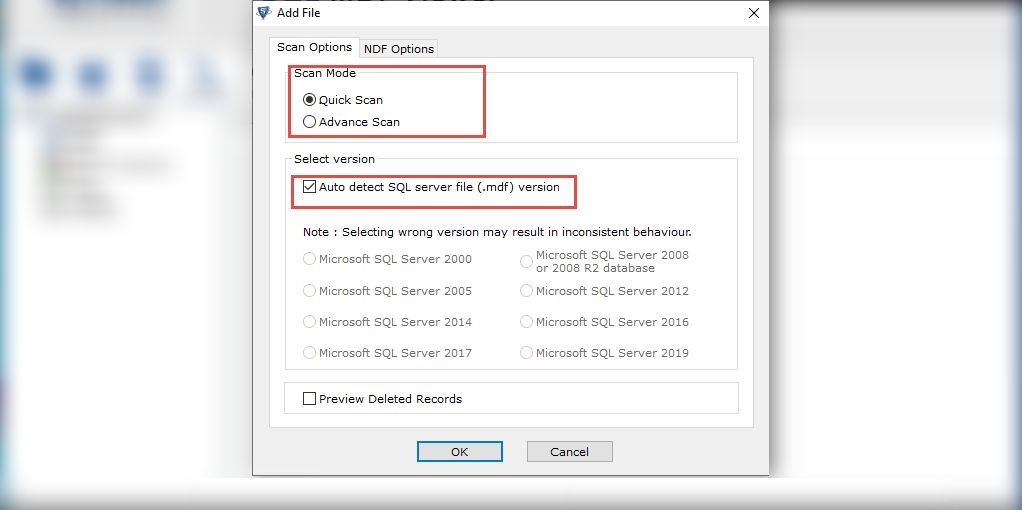Open the Scan Options tab
This screenshot has width=1022, height=510.
pos(314,47)
